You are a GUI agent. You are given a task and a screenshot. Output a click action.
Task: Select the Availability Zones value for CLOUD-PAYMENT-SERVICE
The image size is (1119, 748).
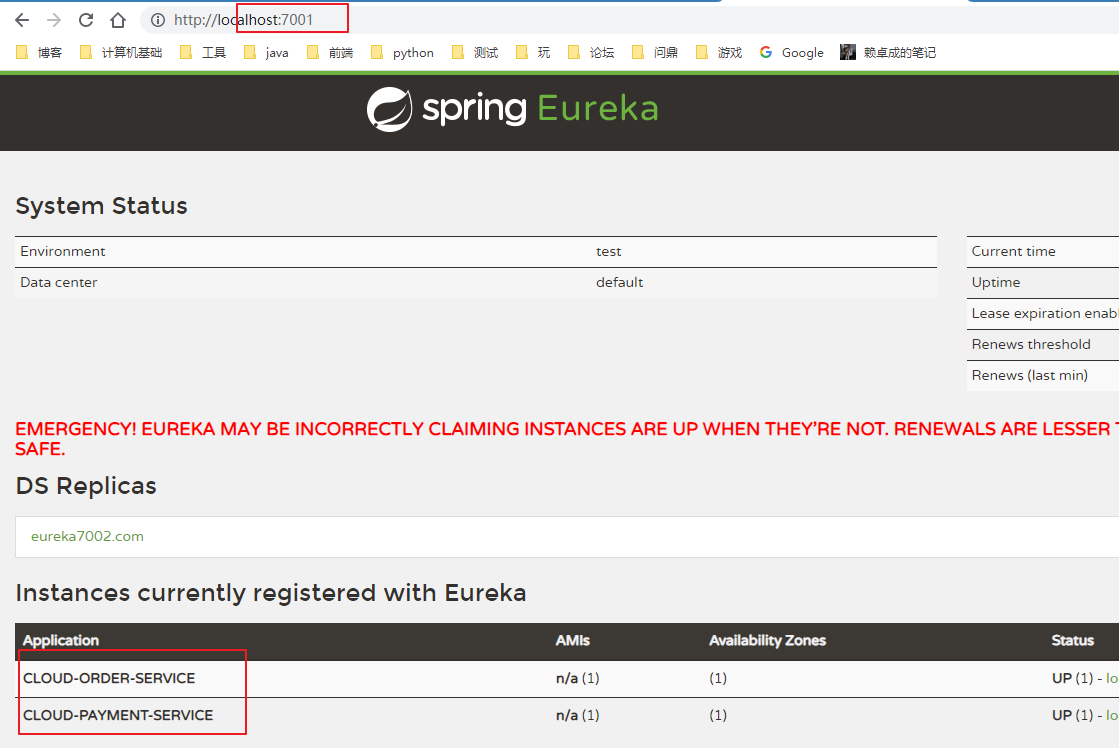coord(718,715)
